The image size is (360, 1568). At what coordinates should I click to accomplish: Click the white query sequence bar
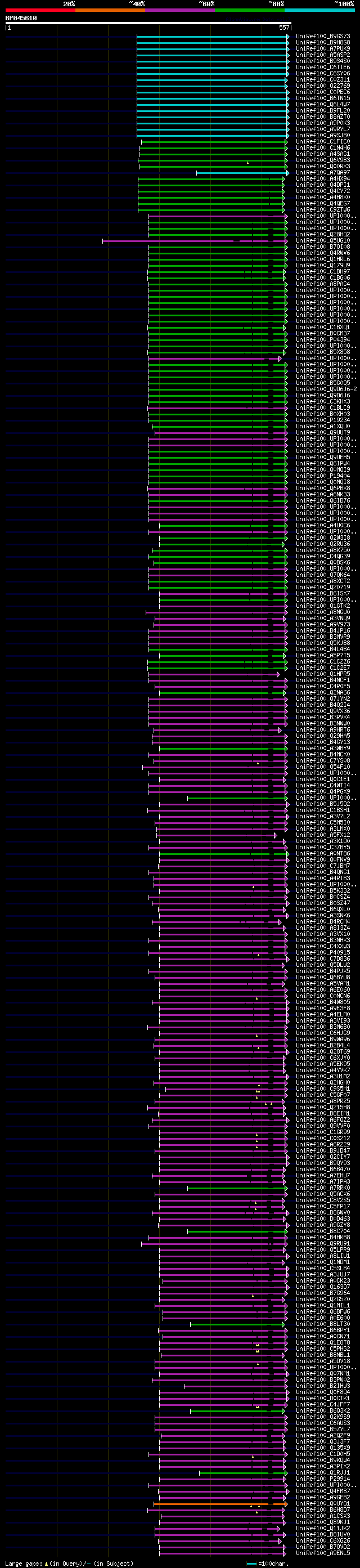pyautogui.click(x=148, y=23)
